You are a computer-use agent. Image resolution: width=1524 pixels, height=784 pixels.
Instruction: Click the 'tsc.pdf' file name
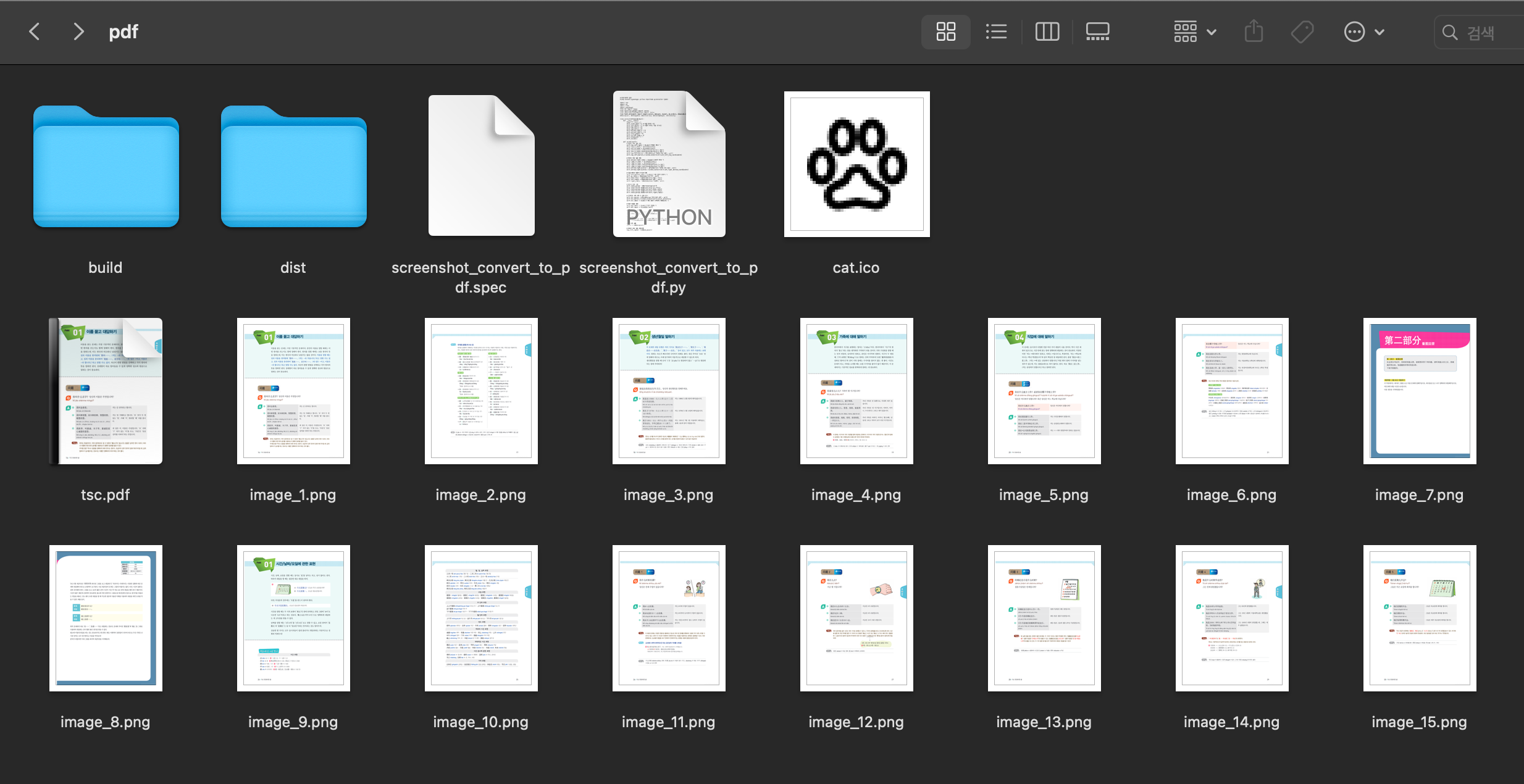pos(106,494)
